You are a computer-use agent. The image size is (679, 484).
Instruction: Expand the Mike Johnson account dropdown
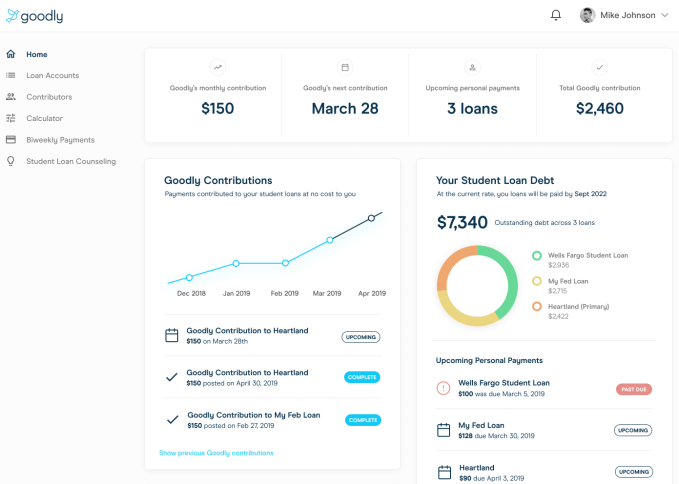pos(665,15)
